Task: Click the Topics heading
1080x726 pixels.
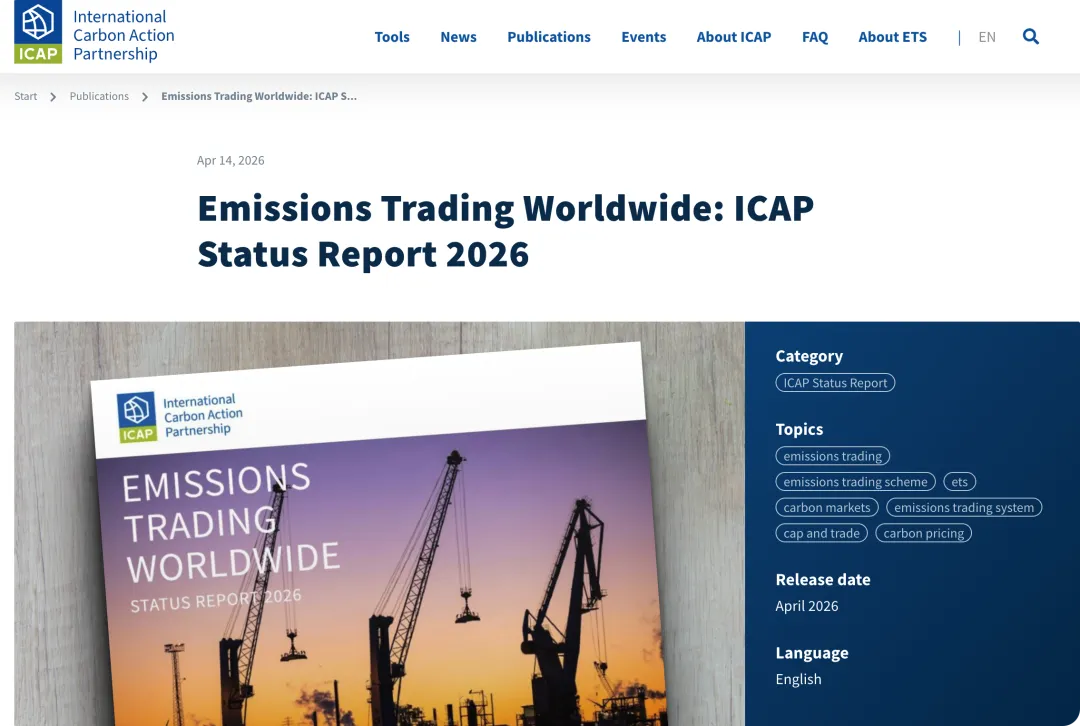Action: pyautogui.click(x=799, y=429)
